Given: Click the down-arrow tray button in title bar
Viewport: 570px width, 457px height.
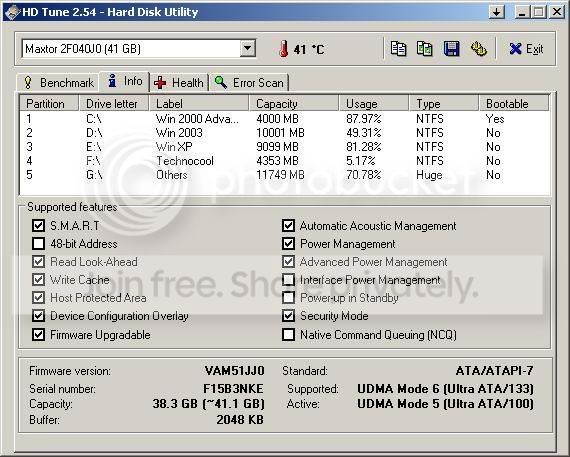Looking at the screenshot, I should pos(497,12).
